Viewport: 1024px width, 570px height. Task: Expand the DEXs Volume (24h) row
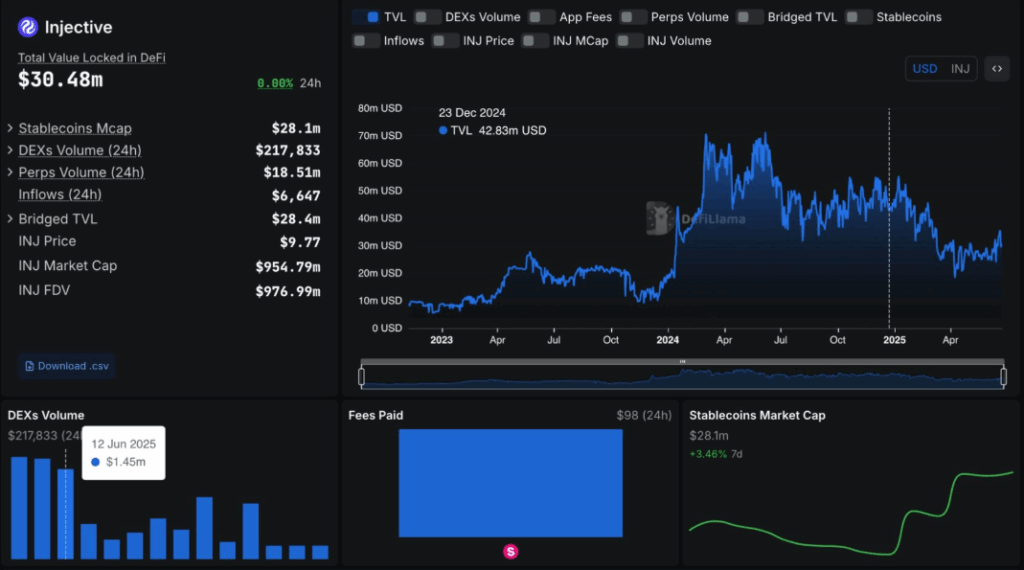(10, 150)
